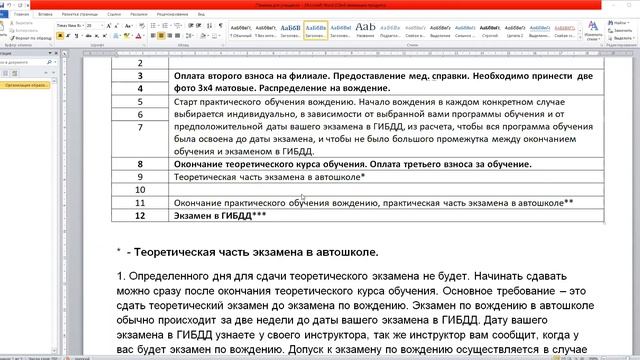Click Font Color red A button
This screenshot has height=360, width=640.
(139, 36)
